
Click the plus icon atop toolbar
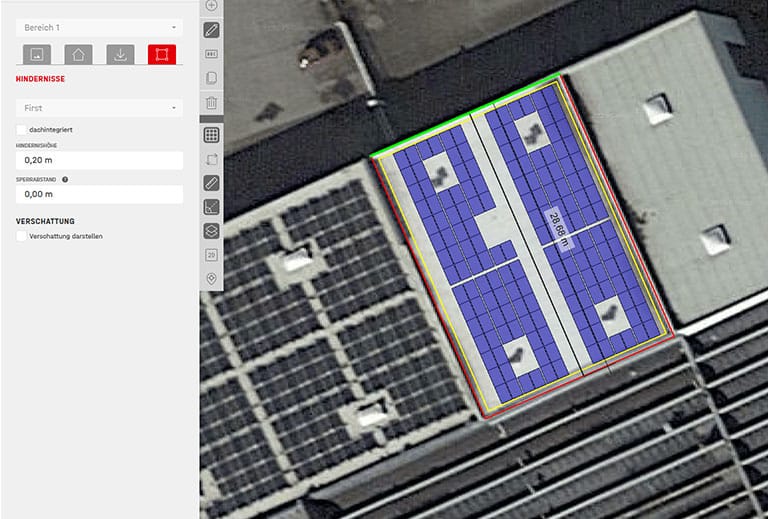tap(211, 6)
